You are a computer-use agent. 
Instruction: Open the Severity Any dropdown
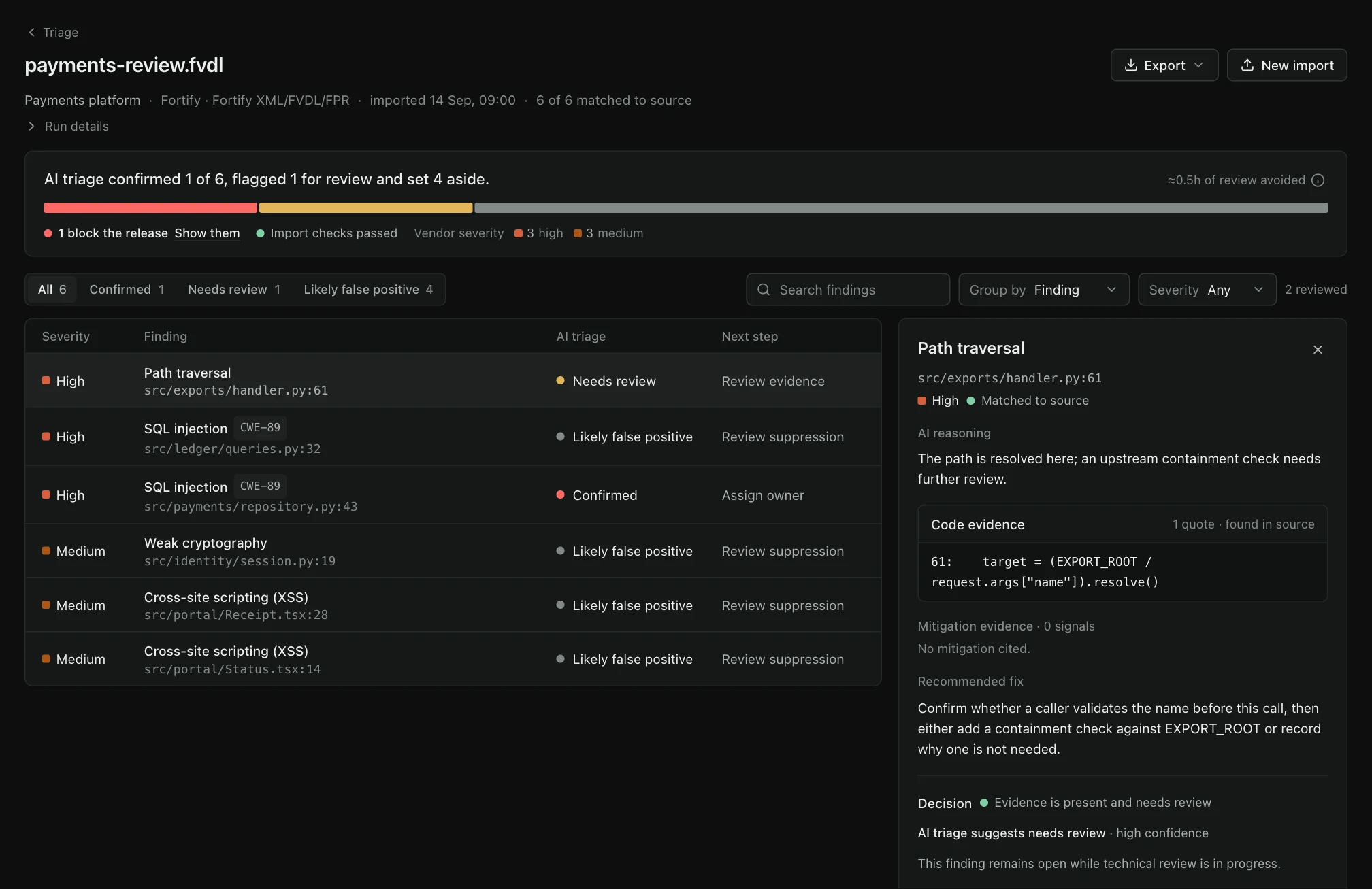click(x=1207, y=290)
